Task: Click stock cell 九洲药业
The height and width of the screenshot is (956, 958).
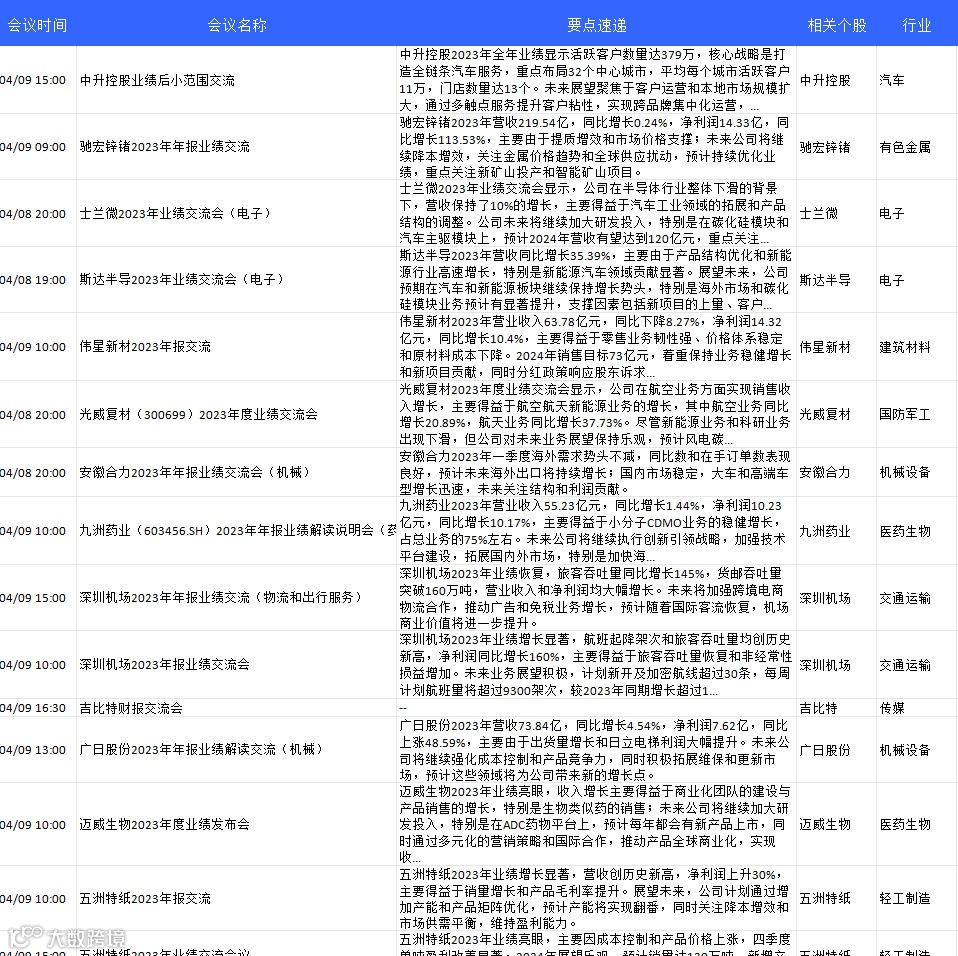Action: coord(825,531)
